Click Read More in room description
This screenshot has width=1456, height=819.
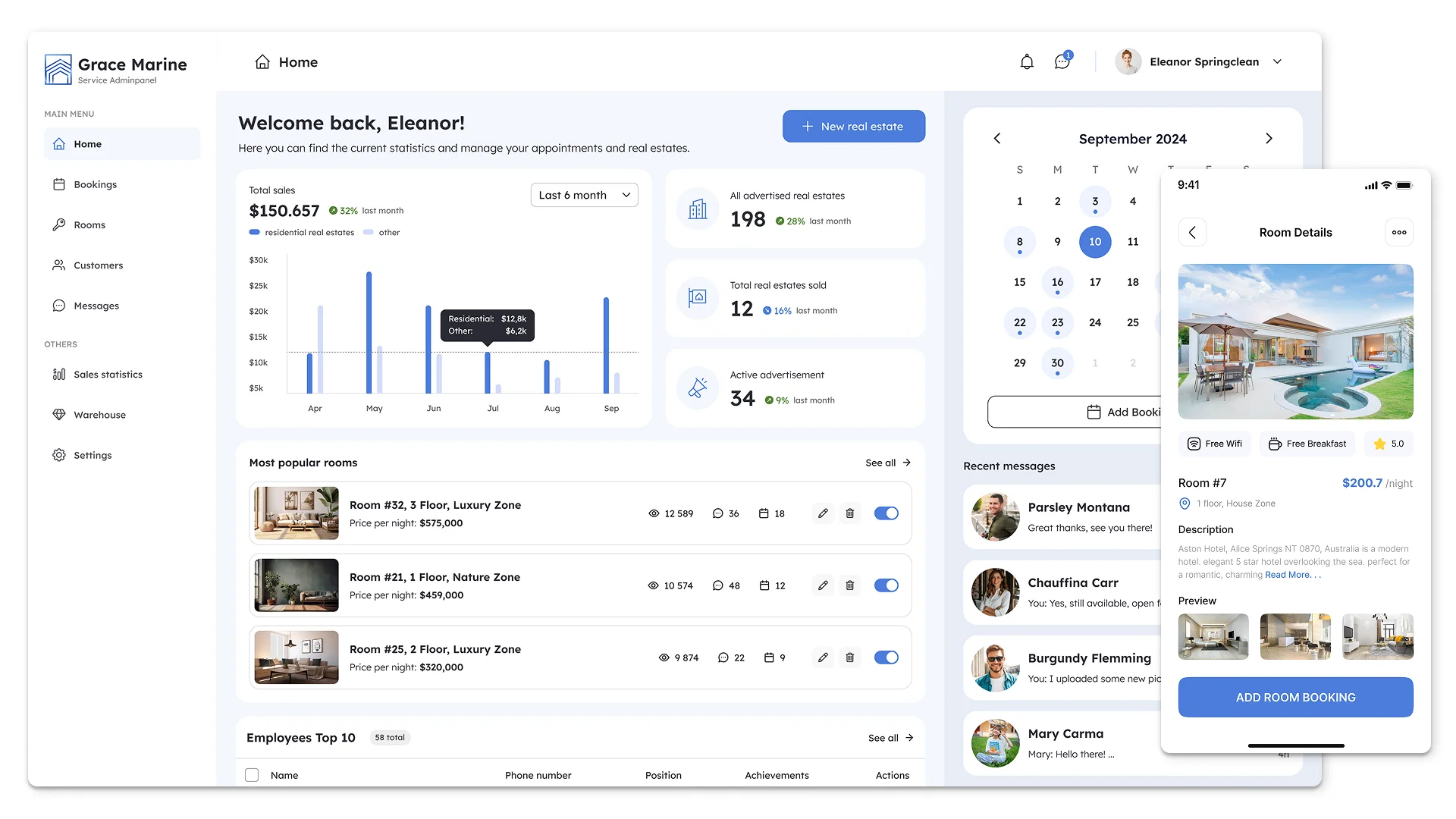pyautogui.click(x=1292, y=575)
